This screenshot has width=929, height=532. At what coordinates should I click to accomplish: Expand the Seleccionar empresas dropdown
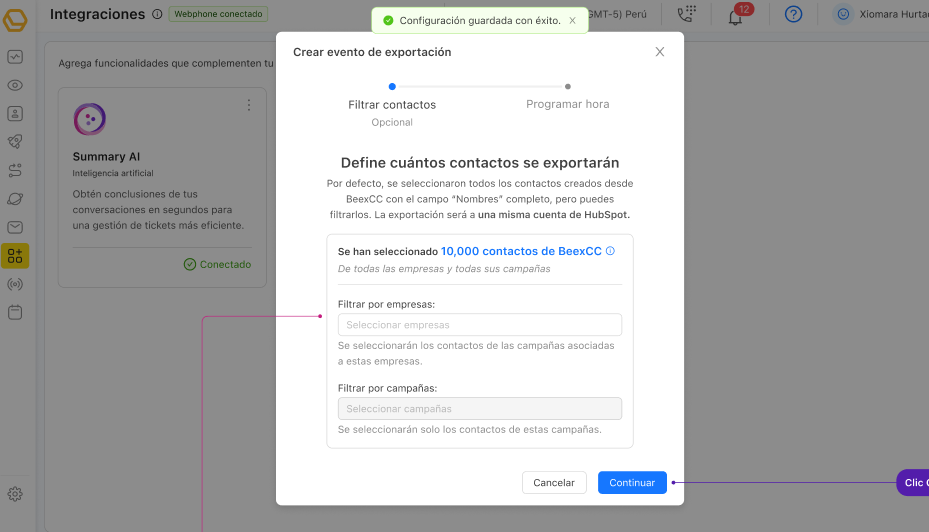(480, 325)
